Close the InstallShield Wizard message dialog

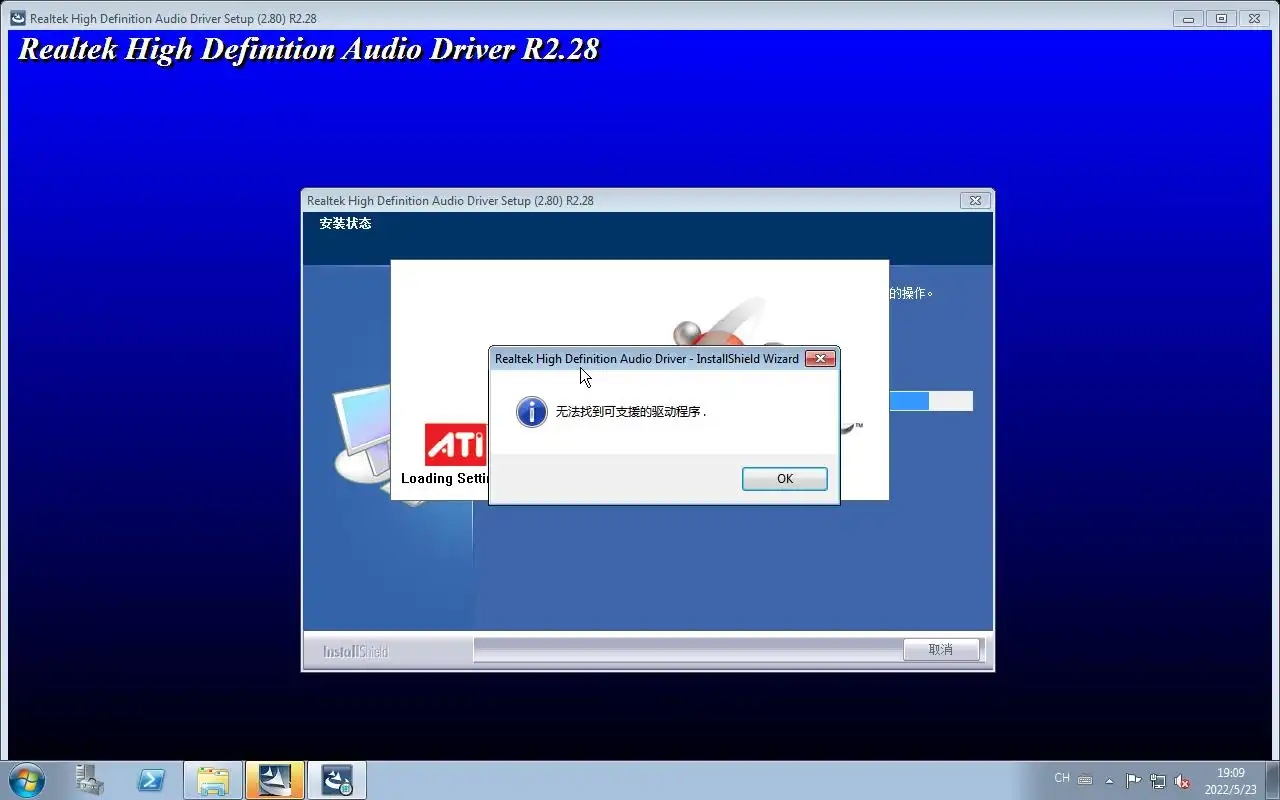point(820,358)
